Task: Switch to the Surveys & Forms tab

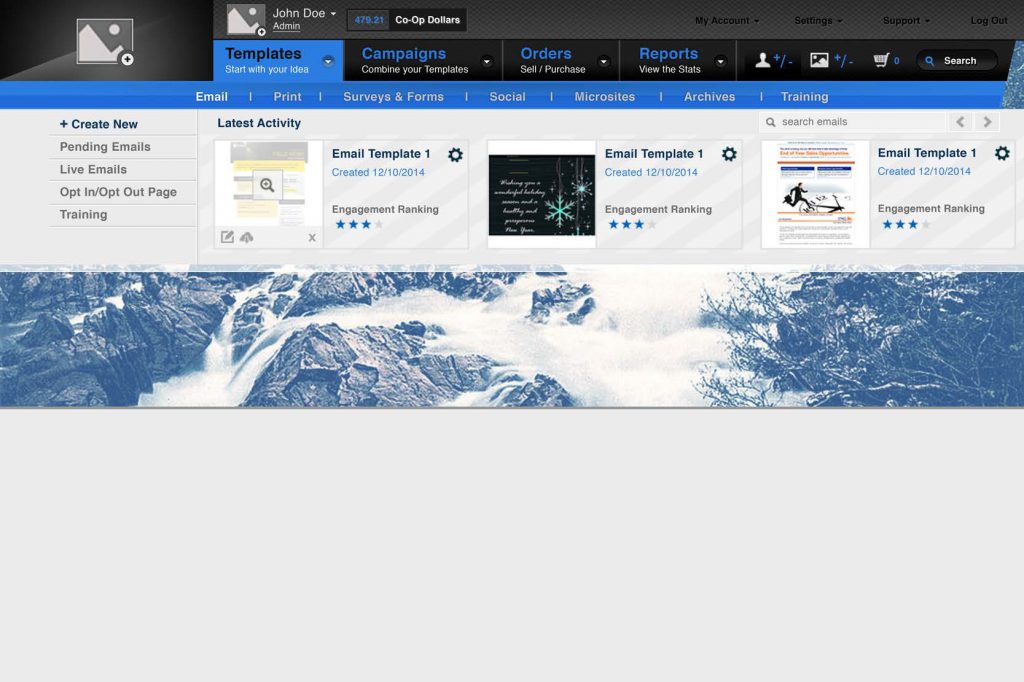Action: 393,97
